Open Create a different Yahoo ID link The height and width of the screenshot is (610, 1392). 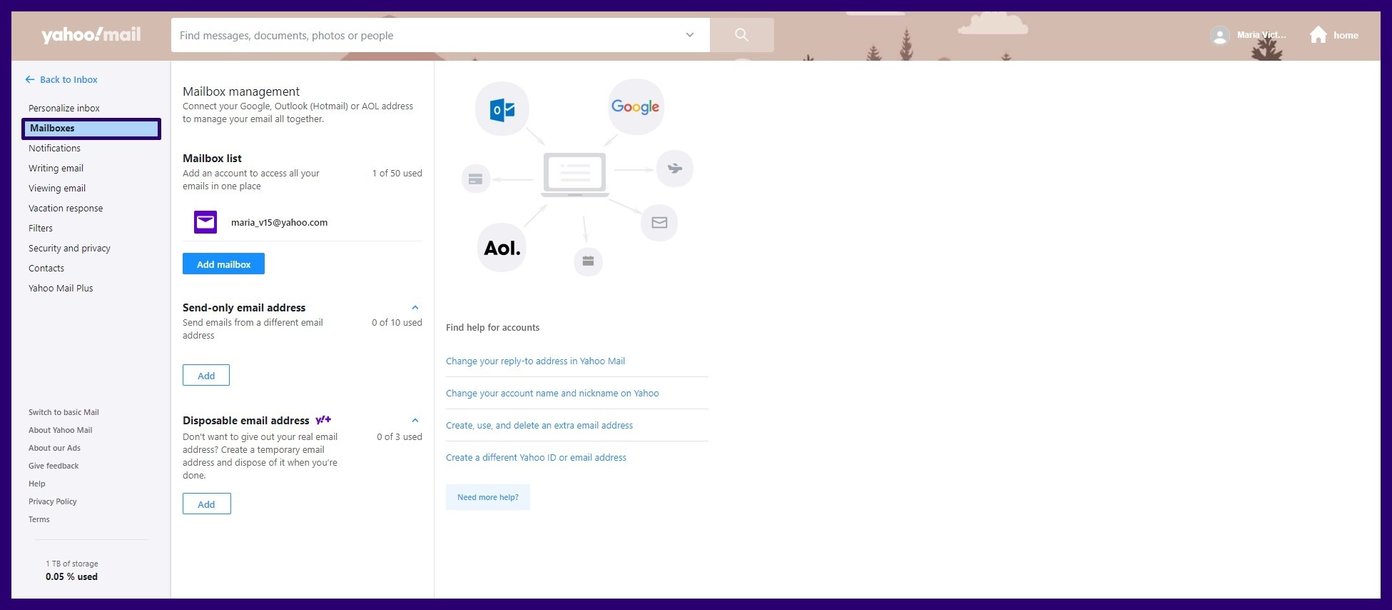tap(536, 457)
